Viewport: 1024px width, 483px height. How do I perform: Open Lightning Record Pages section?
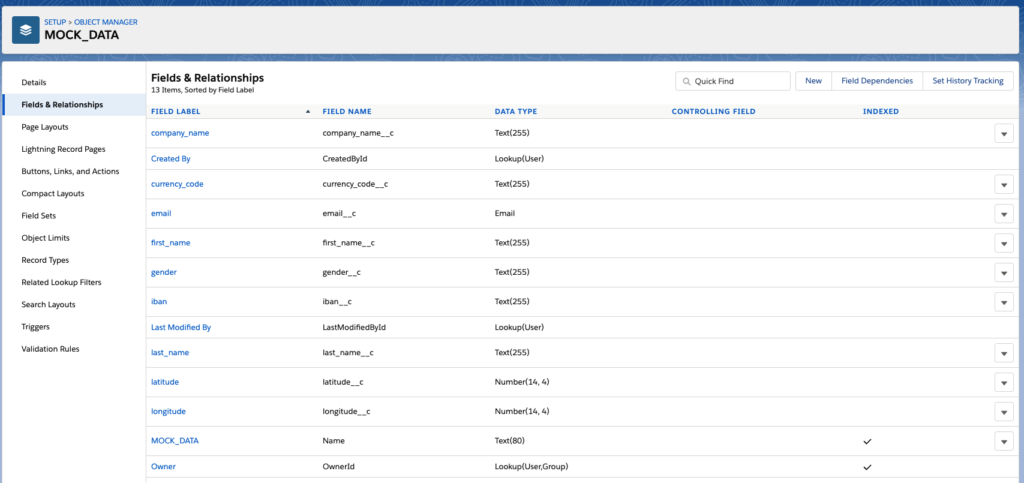pos(63,149)
